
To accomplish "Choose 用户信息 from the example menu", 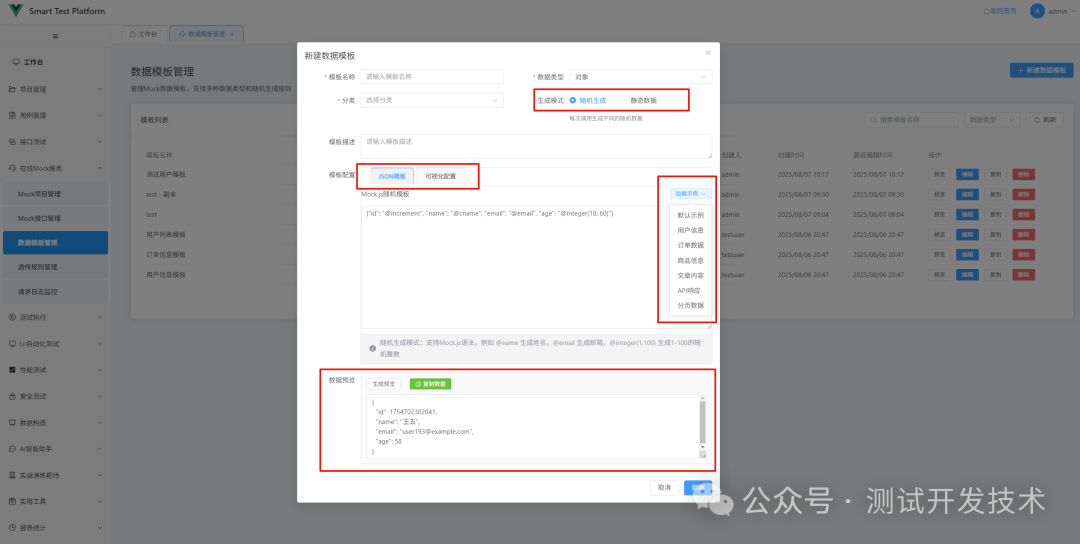I will pos(691,230).
